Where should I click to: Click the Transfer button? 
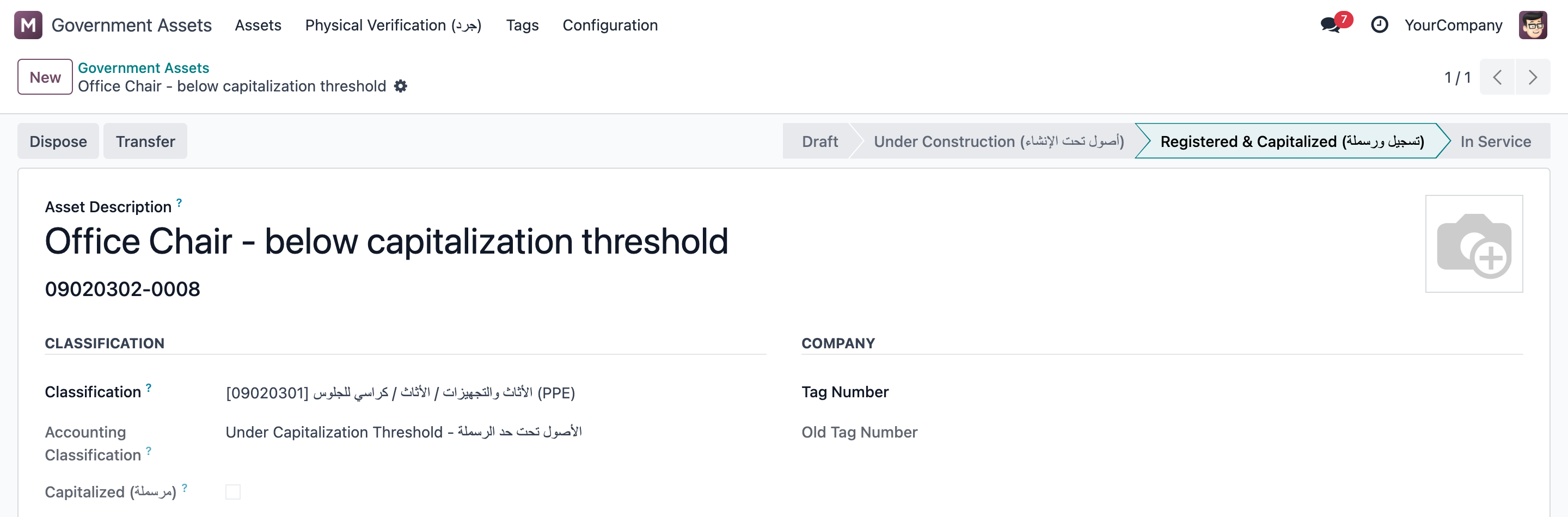tap(145, 141)
